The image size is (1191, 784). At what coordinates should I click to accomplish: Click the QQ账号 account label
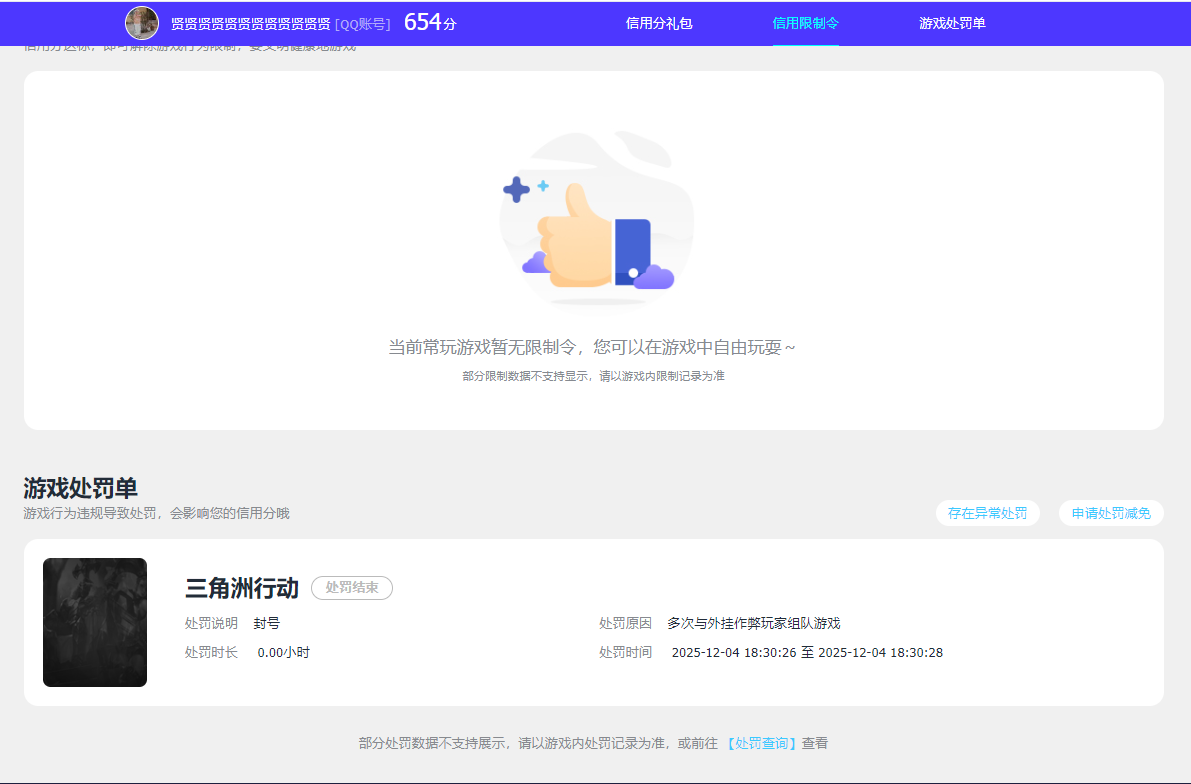[x=364, y=23]
